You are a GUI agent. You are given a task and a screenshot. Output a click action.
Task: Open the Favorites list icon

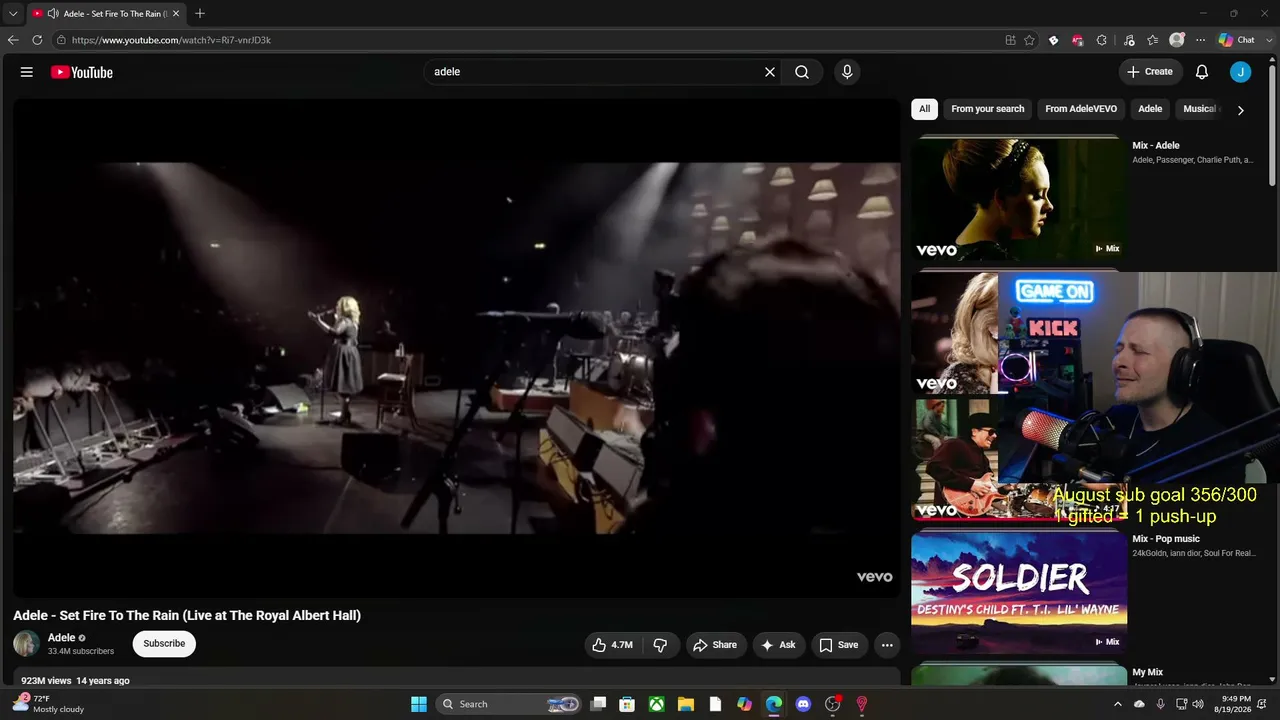[1153, 40]
